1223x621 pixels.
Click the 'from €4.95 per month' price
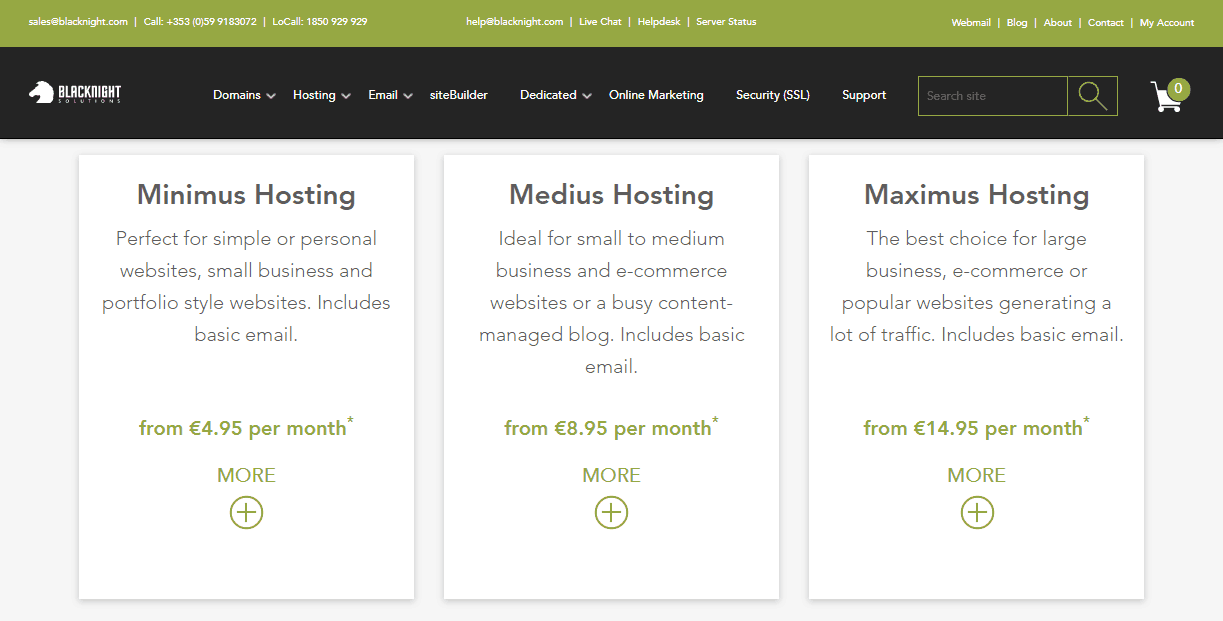[x=246, y=427]
